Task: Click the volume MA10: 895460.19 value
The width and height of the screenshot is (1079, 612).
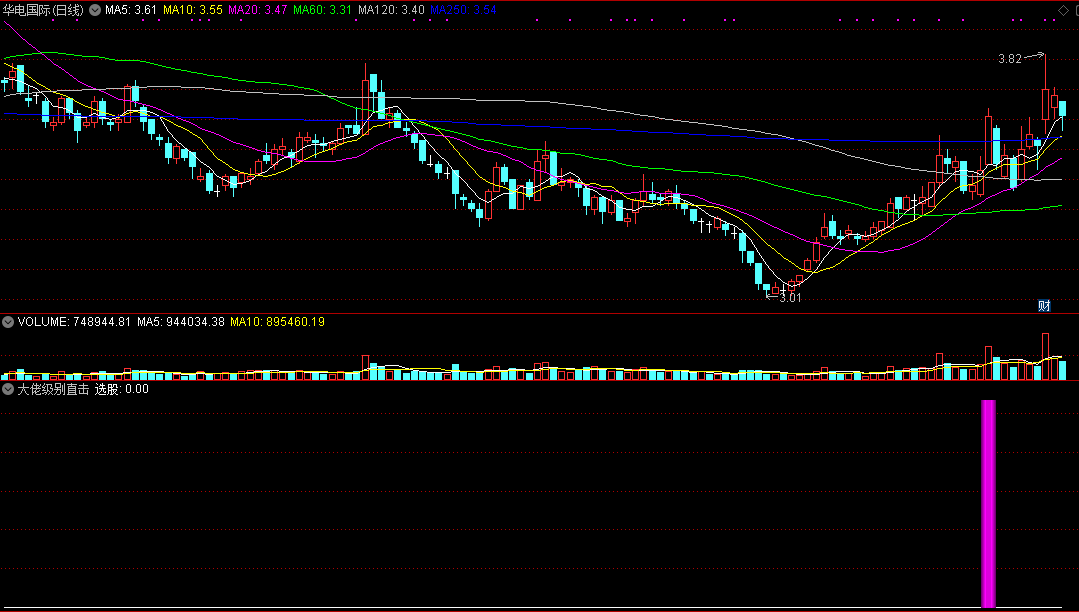Action: (277, 321)
